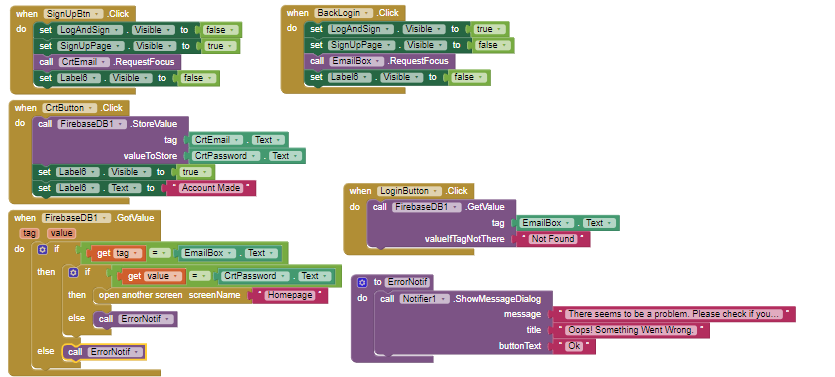835x377 pixels.
Task: Toggle the true value in CrtButton Label6 Visible
Action: pyautogui.click(x=195, y=172)
